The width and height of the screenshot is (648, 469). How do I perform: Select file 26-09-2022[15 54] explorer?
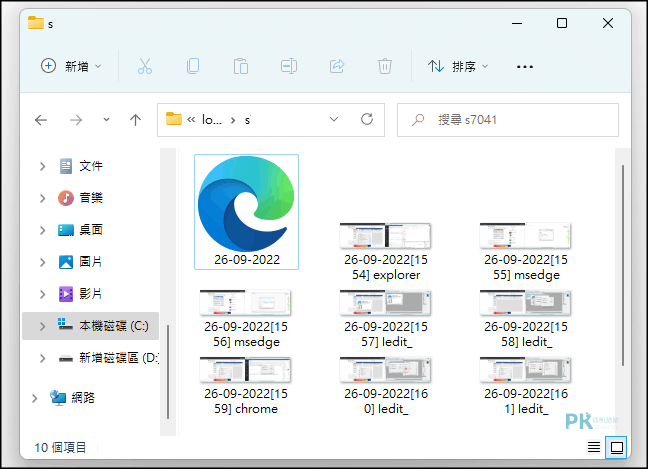[386, 252]
